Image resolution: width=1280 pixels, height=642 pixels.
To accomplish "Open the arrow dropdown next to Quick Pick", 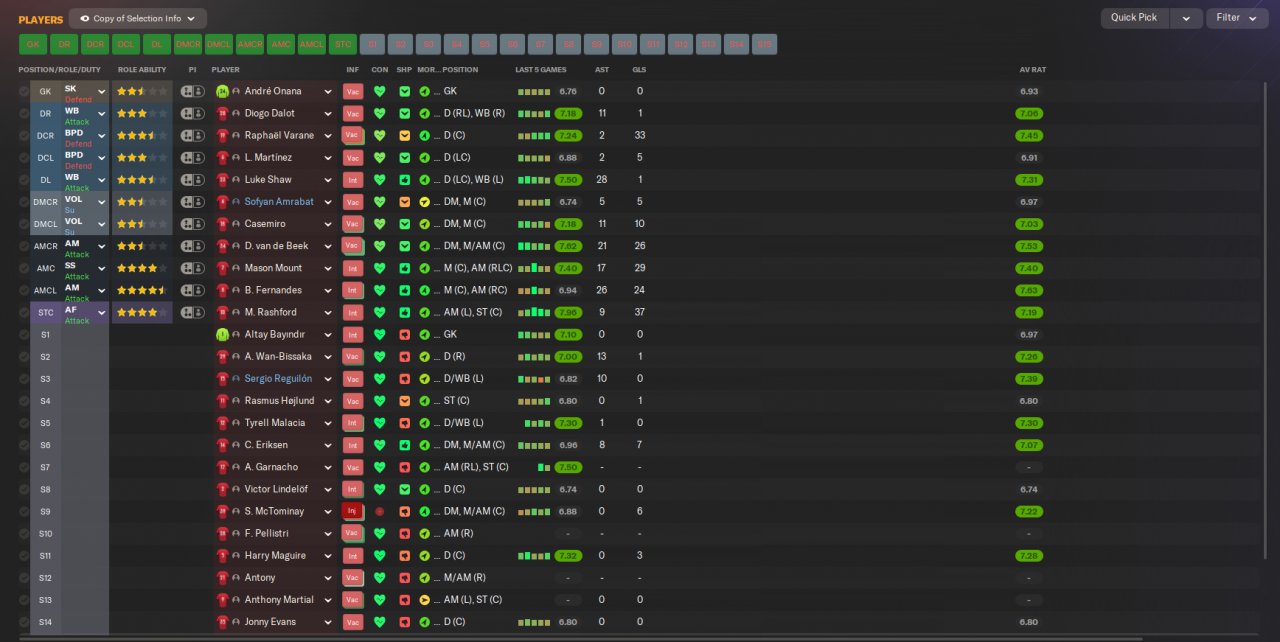I will (1186, 18).
